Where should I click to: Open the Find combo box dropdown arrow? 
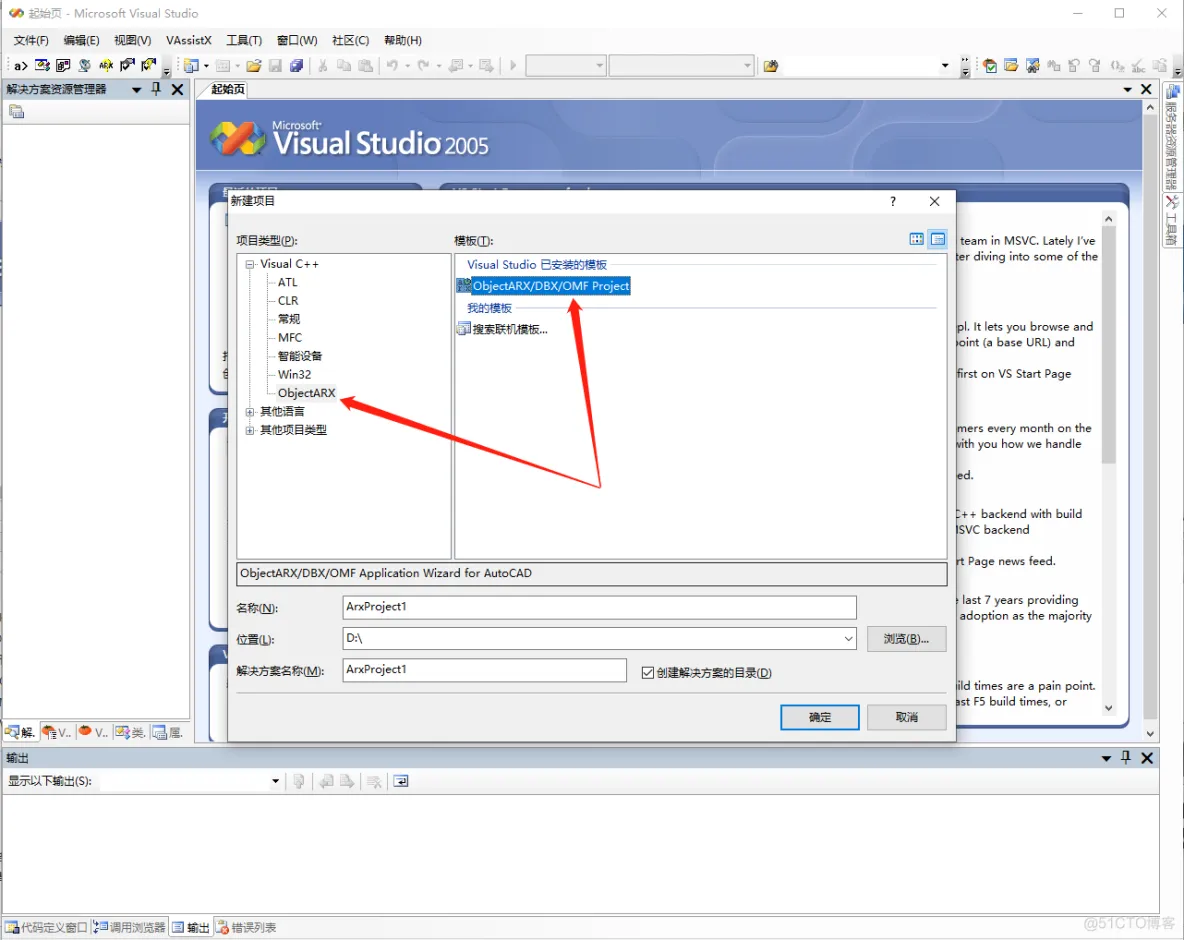coord(945,66)
